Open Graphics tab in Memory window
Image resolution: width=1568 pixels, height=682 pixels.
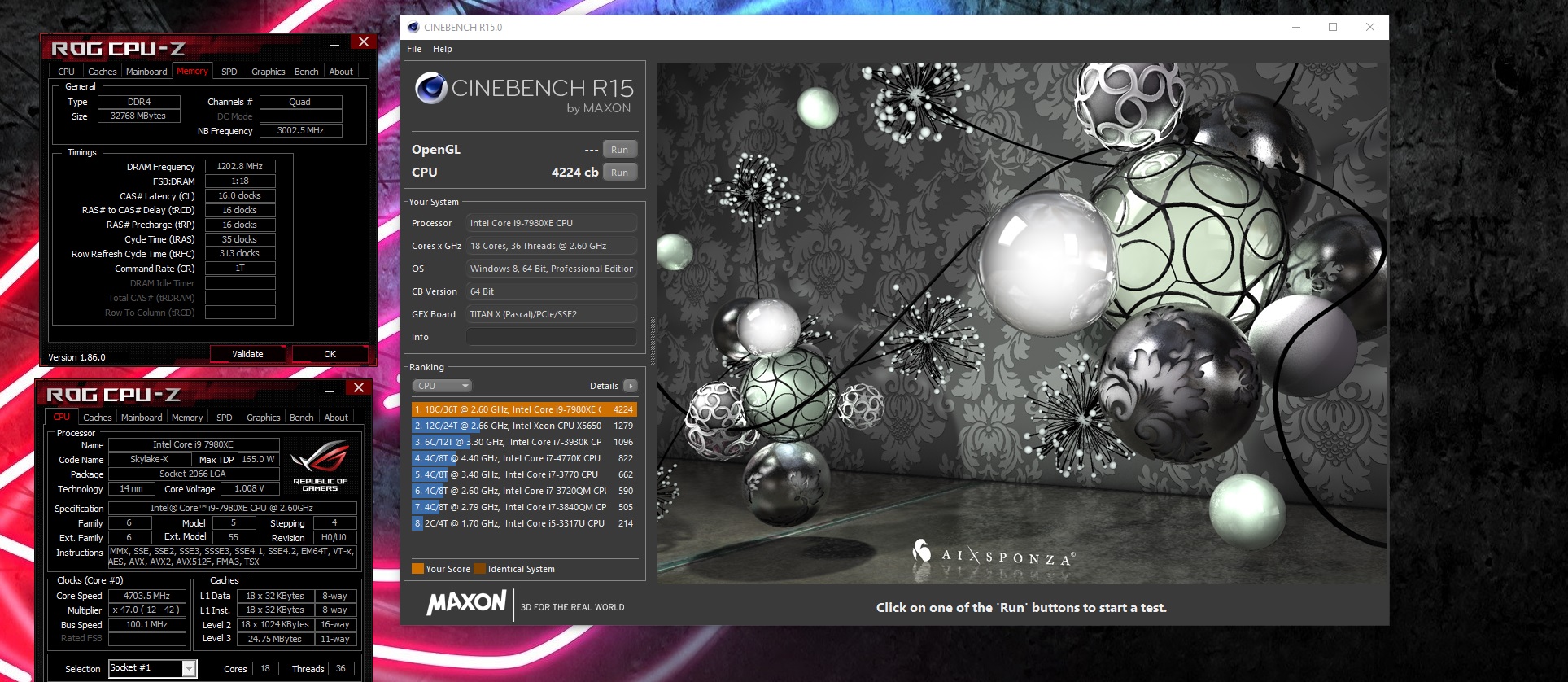coord(269,72)
